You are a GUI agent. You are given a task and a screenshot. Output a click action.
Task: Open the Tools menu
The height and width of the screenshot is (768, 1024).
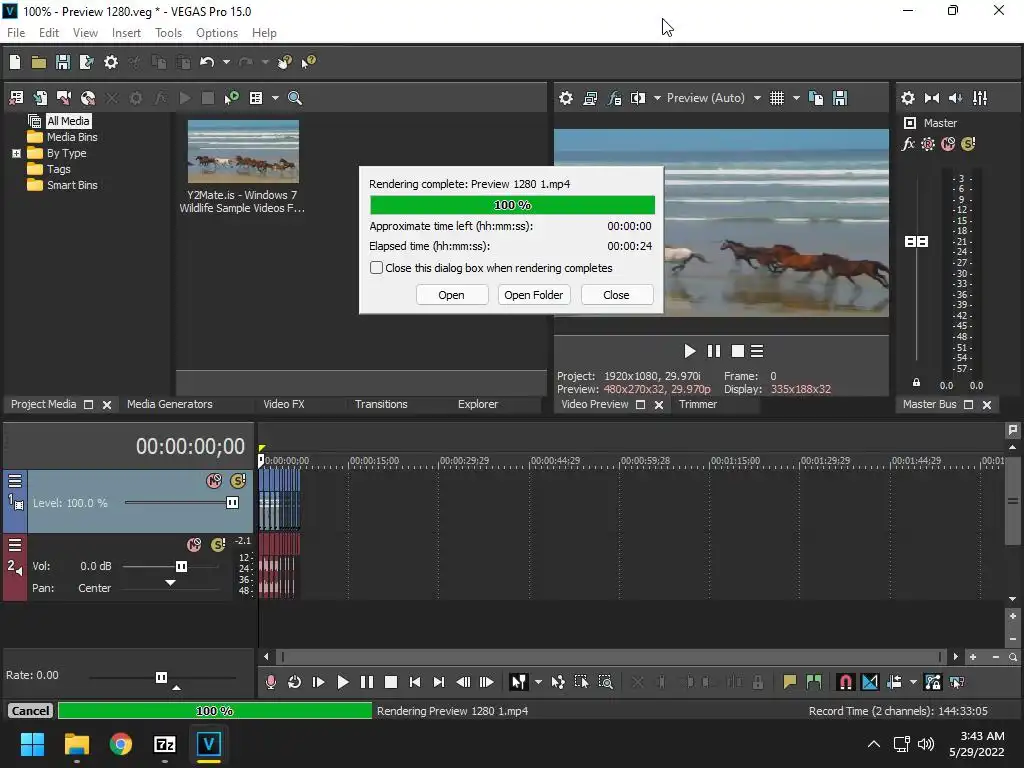click(x=168, y=33)
